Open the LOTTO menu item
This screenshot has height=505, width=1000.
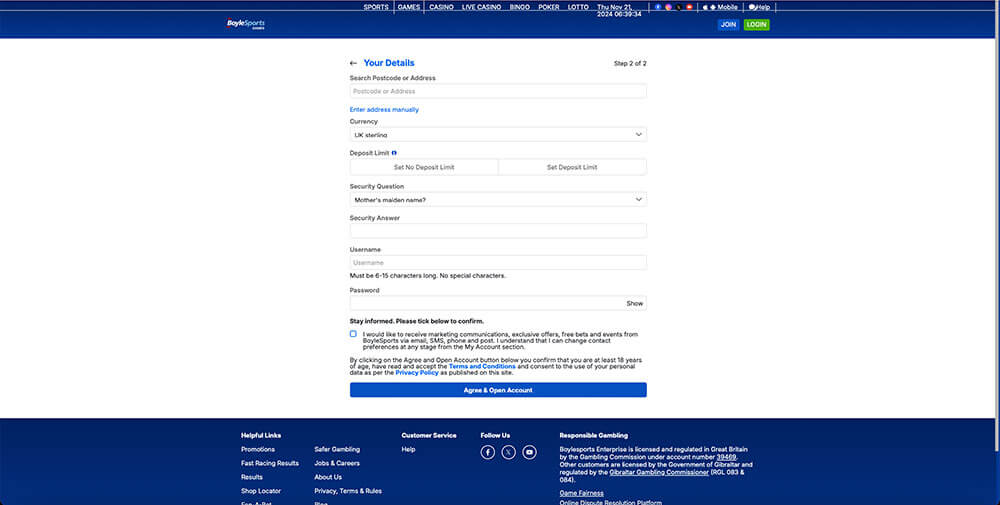coord(578,7)
